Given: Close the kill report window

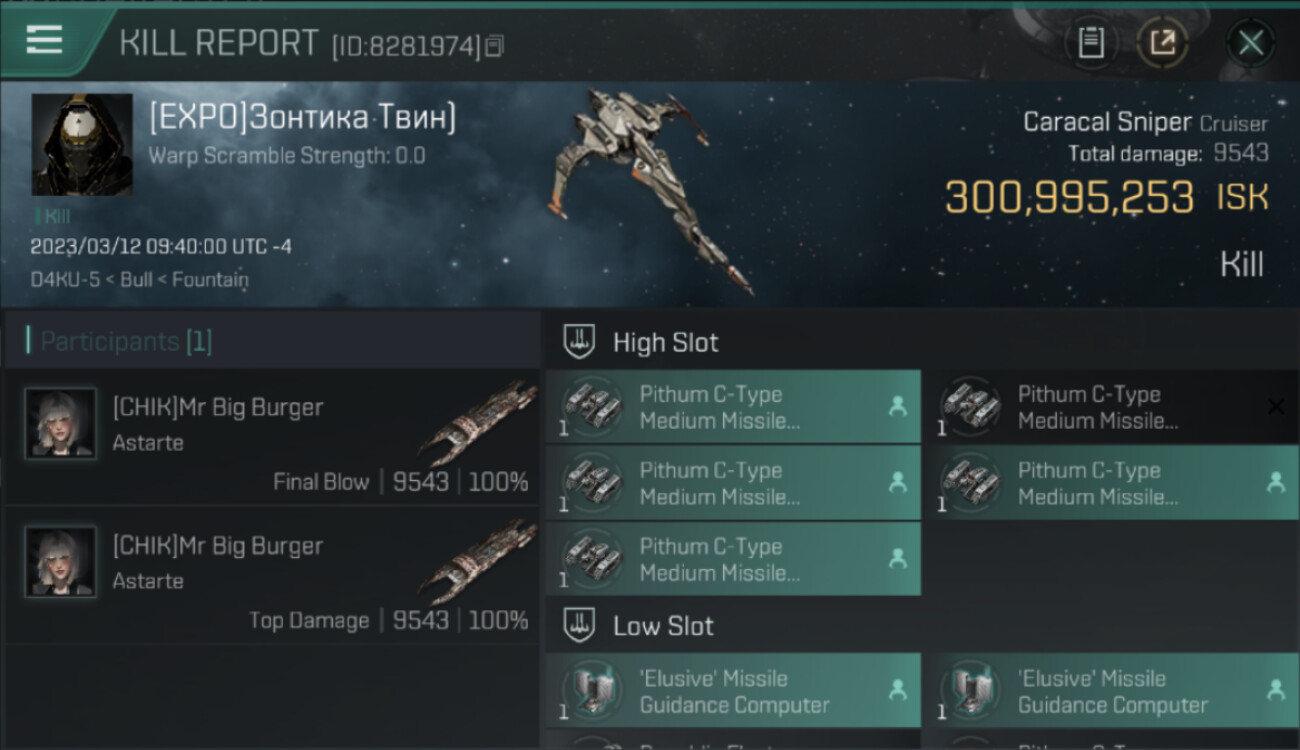Looking at the screenshot, I should [1250, 43].
